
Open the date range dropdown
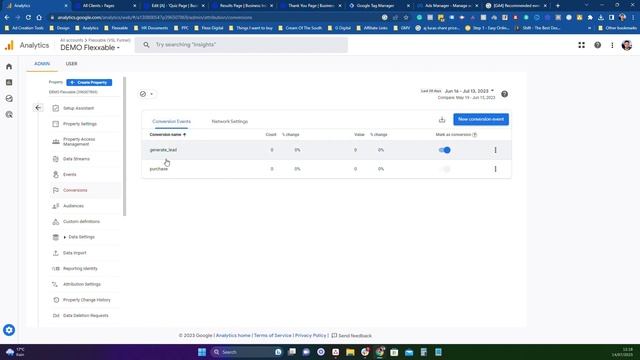click(469, 91)
